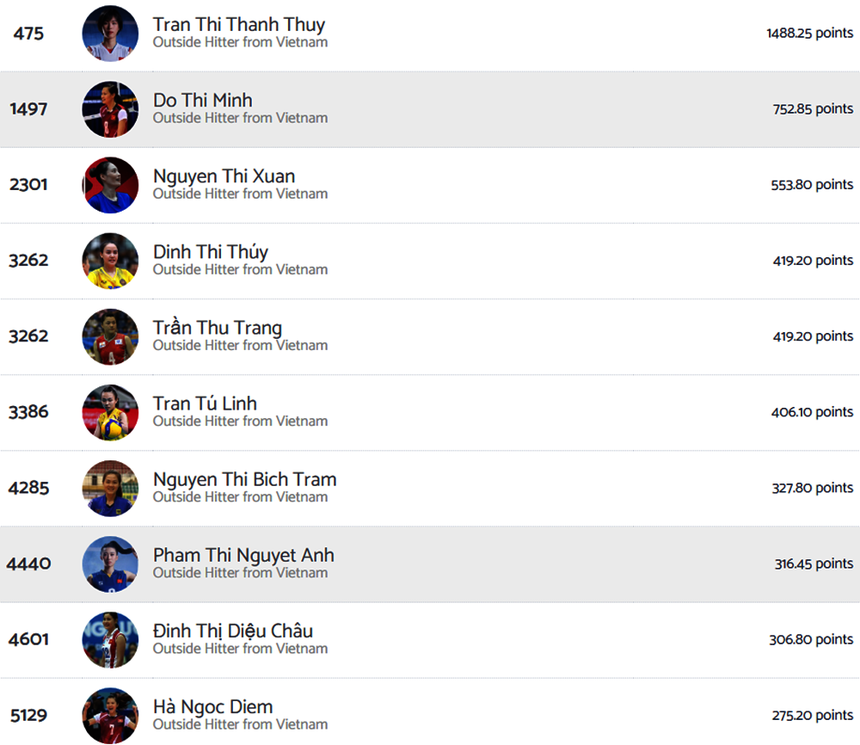Select the Nguyen Thi Xuan name
Screen dimensions: 860x745
coord(224,176)
